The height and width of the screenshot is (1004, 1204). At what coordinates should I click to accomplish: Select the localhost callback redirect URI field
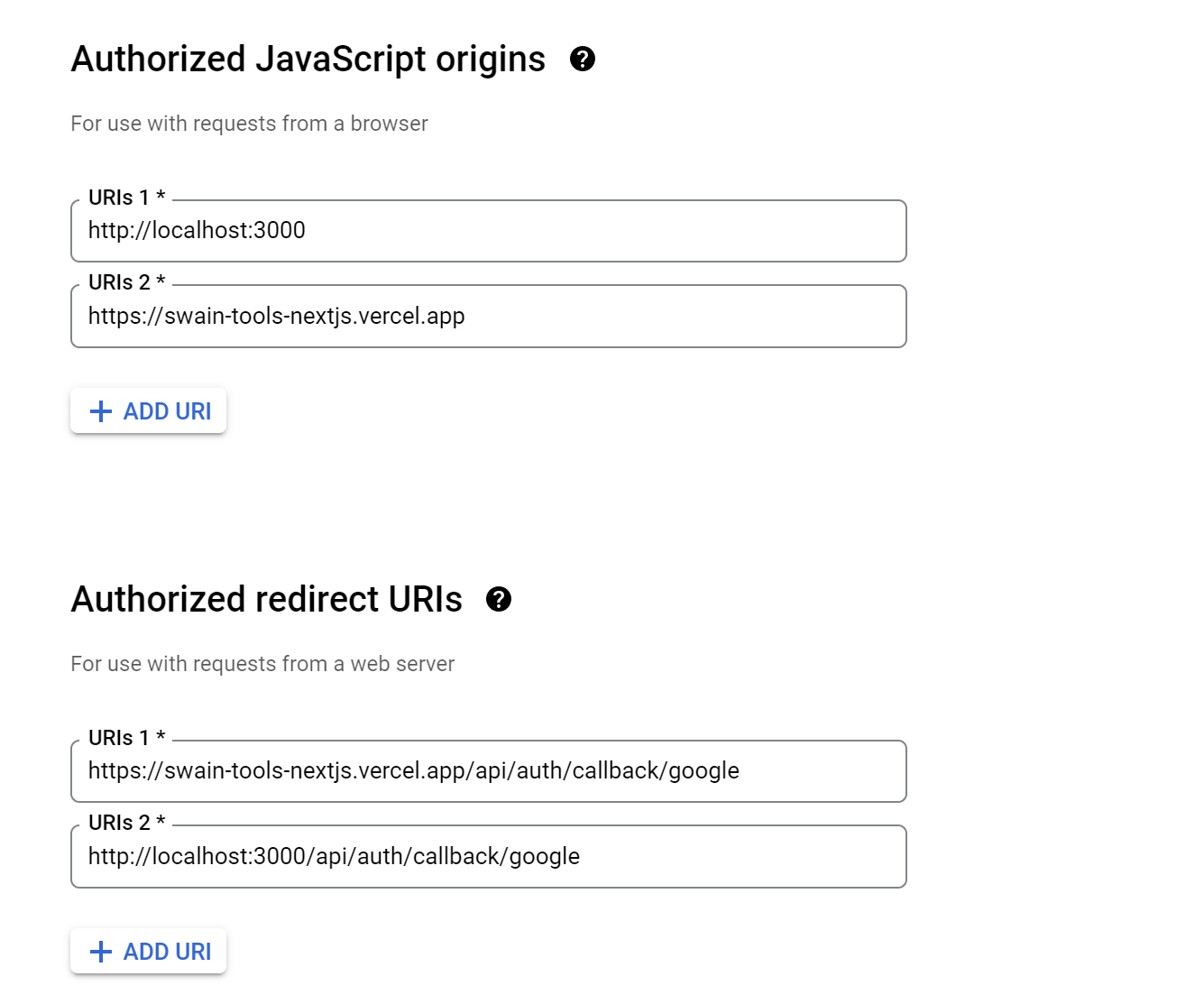click(488, 857)
